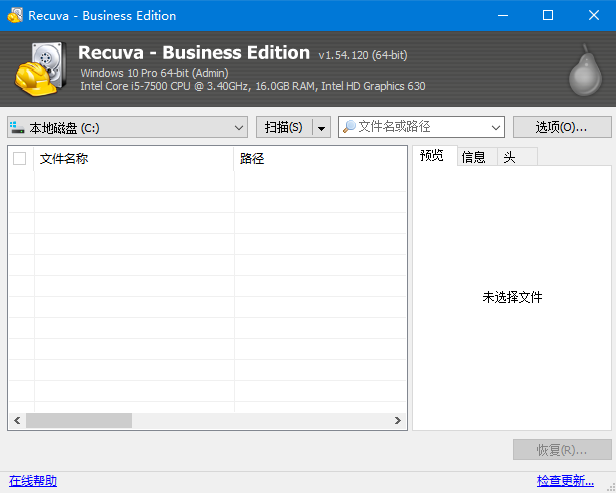The image size is (616, 493).
Task: Click into the 文件名或路径 search field
Action: (421, 127)
